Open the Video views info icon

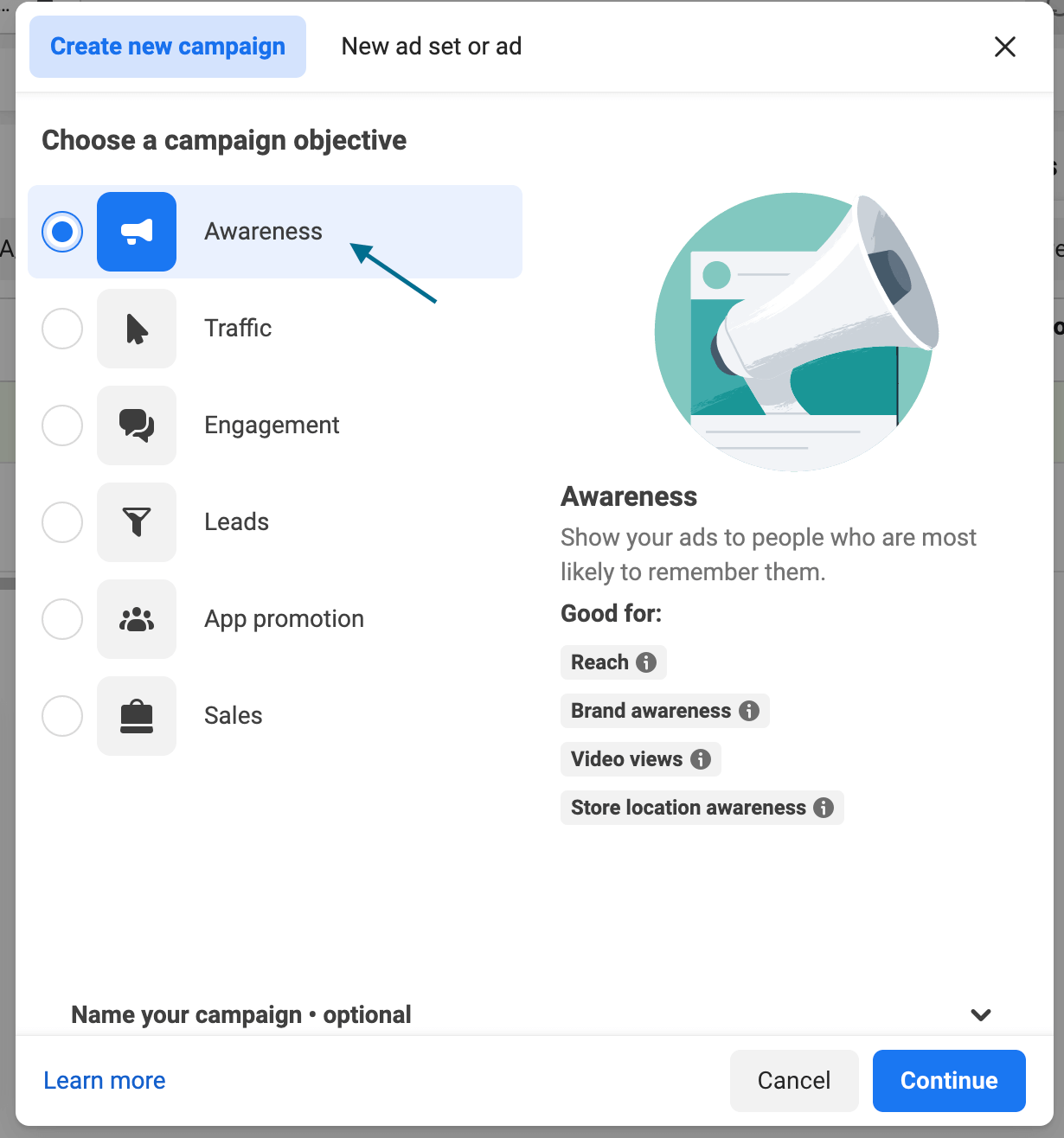[699, 759]
